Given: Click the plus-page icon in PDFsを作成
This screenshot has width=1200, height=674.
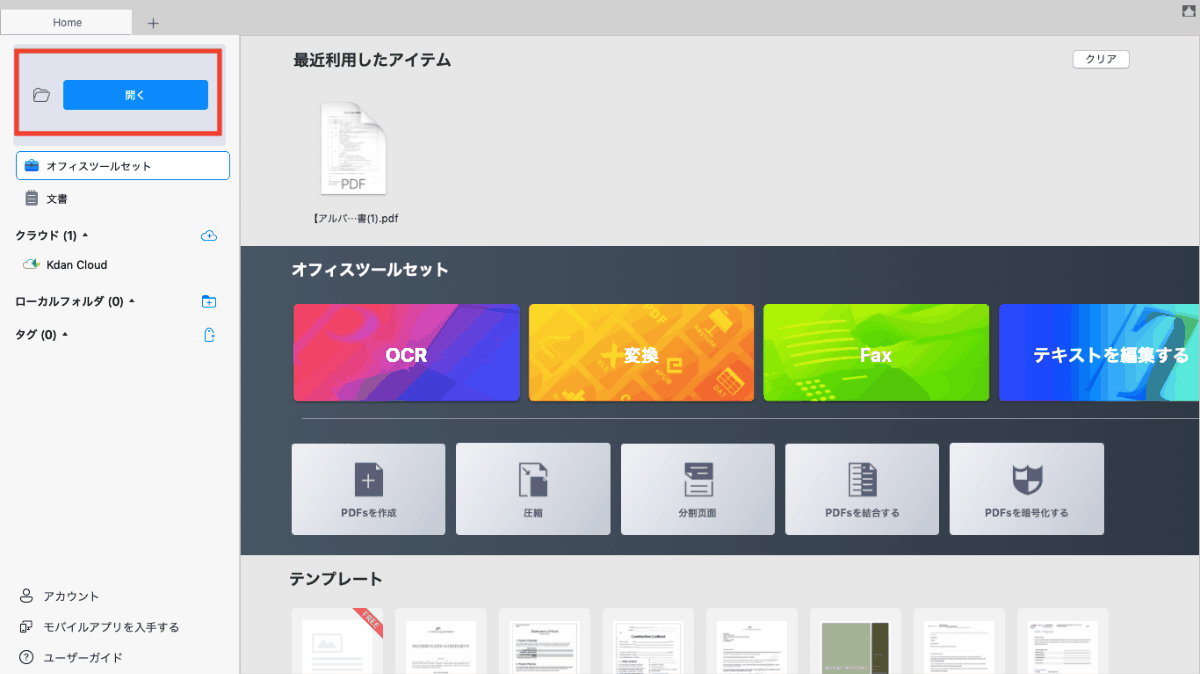Looking at the screenshot, I should point(368,480).
